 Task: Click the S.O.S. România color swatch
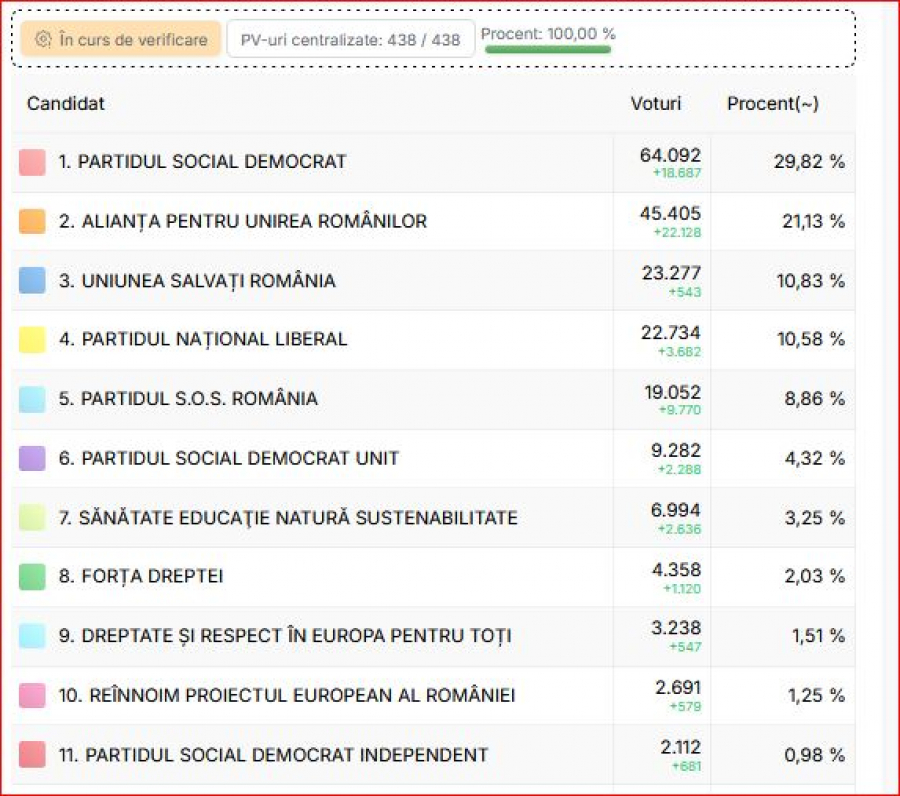[x=32, y=399]
